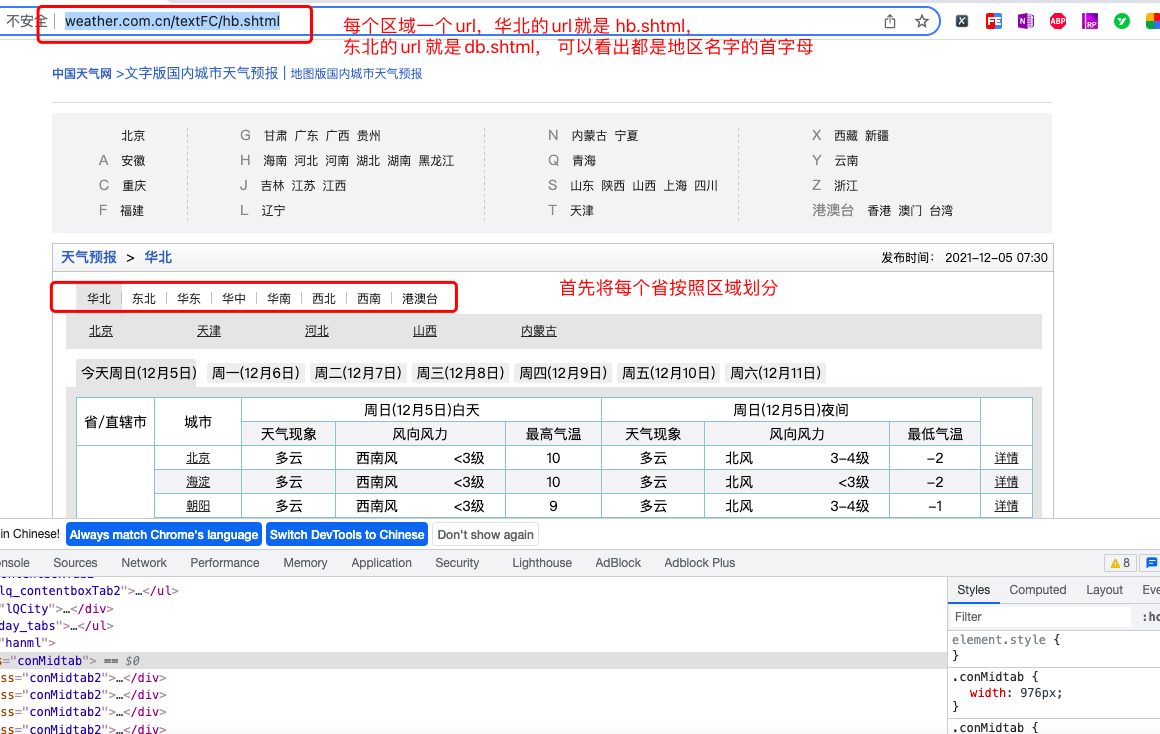Viewport: 1160px width, 734px height.
Task: Select the 东北 region tab
Action: [x=144, y=299]
